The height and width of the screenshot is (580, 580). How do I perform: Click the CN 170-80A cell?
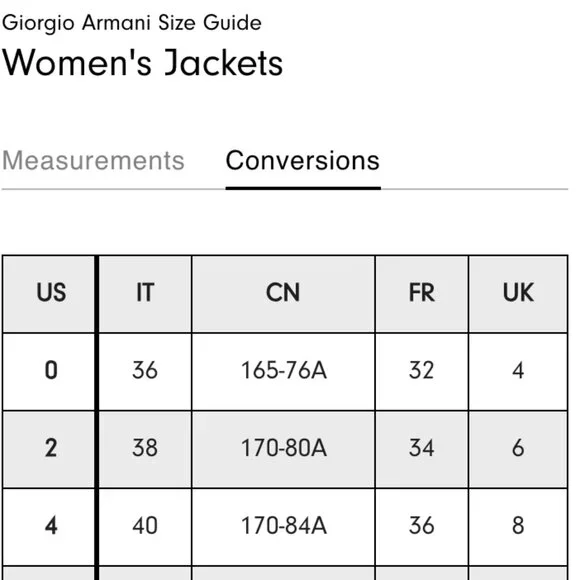283,449
